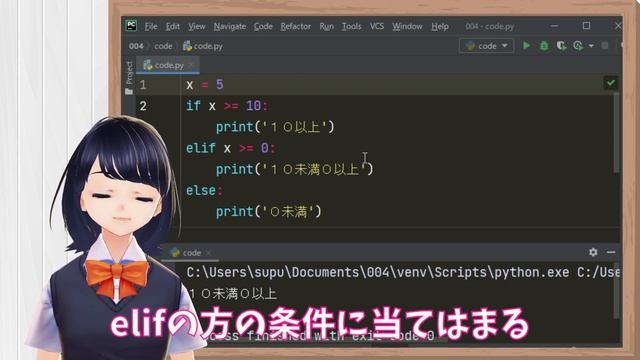640x360 pixels.
Task: Minimize the PyCharm window
Action: click(554, 26)
